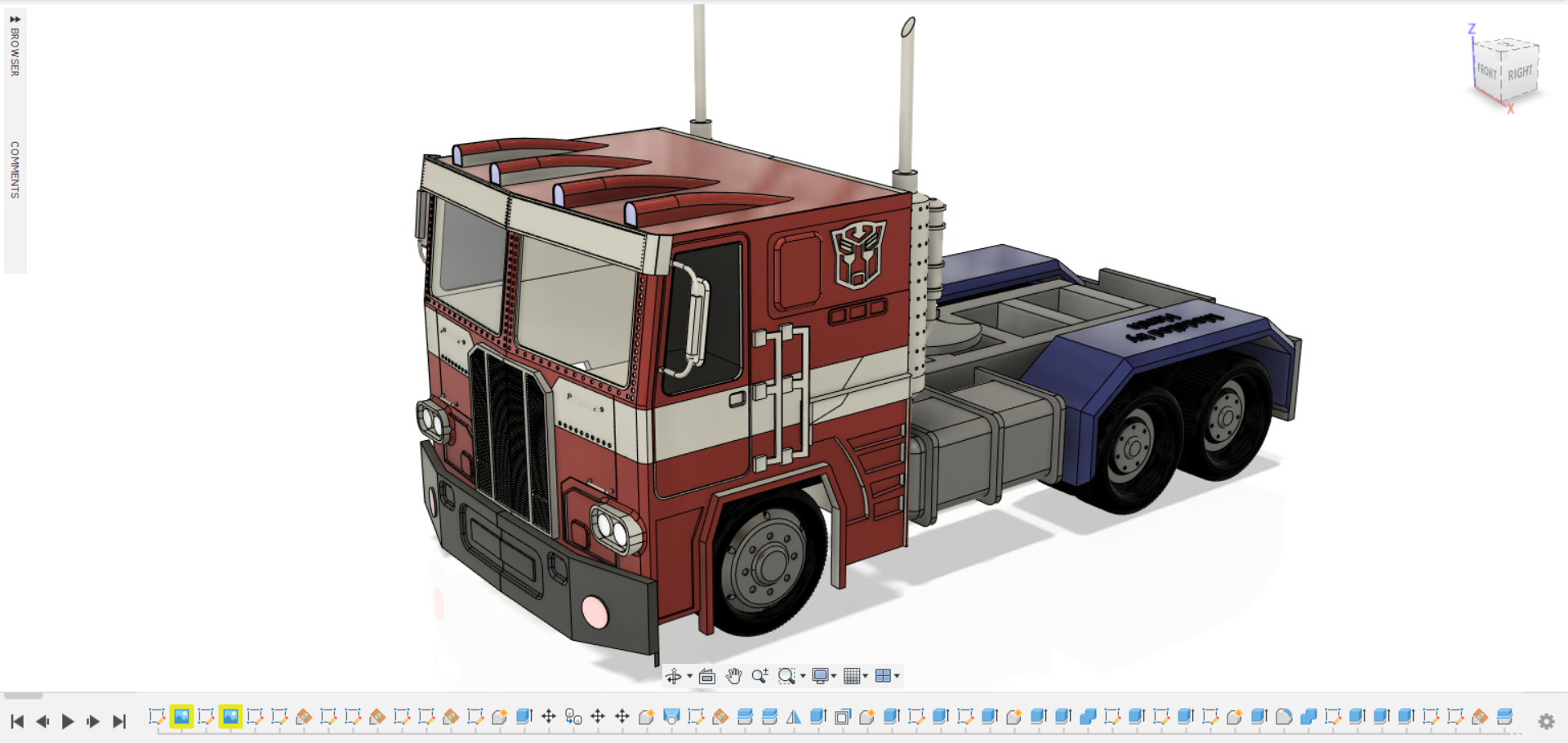Click the Viewports layout icon
The height and width of the screenshot is (743, 1568).
(x=883, y=676)
